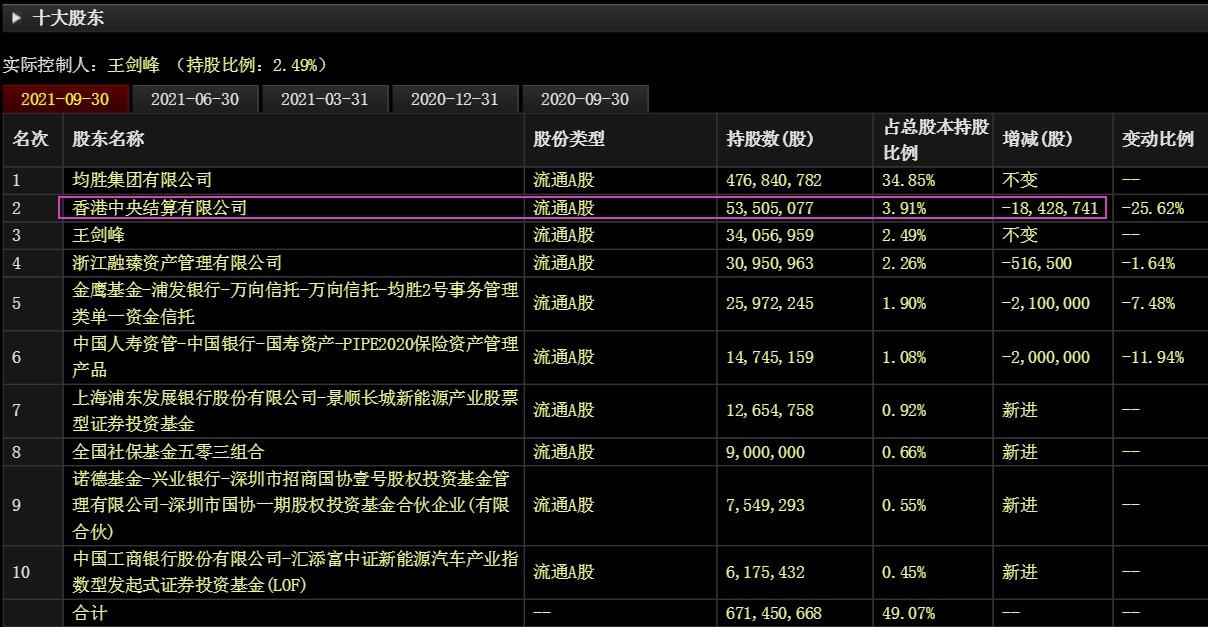Image resolution: width=1208 pixels, height=627 pixels.
Task: Click holding value 53,505,077
Action: tap(770, 208)
